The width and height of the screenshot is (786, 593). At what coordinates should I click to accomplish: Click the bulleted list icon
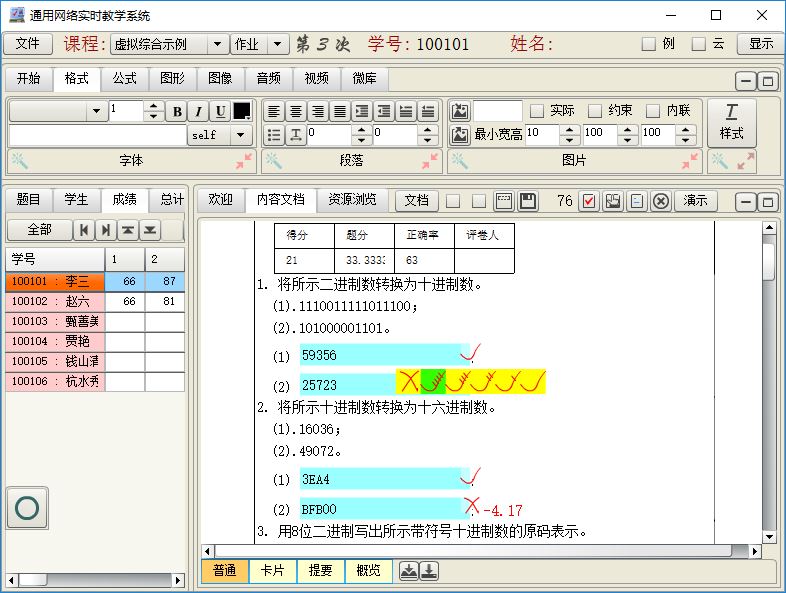(x=274, y=135)
